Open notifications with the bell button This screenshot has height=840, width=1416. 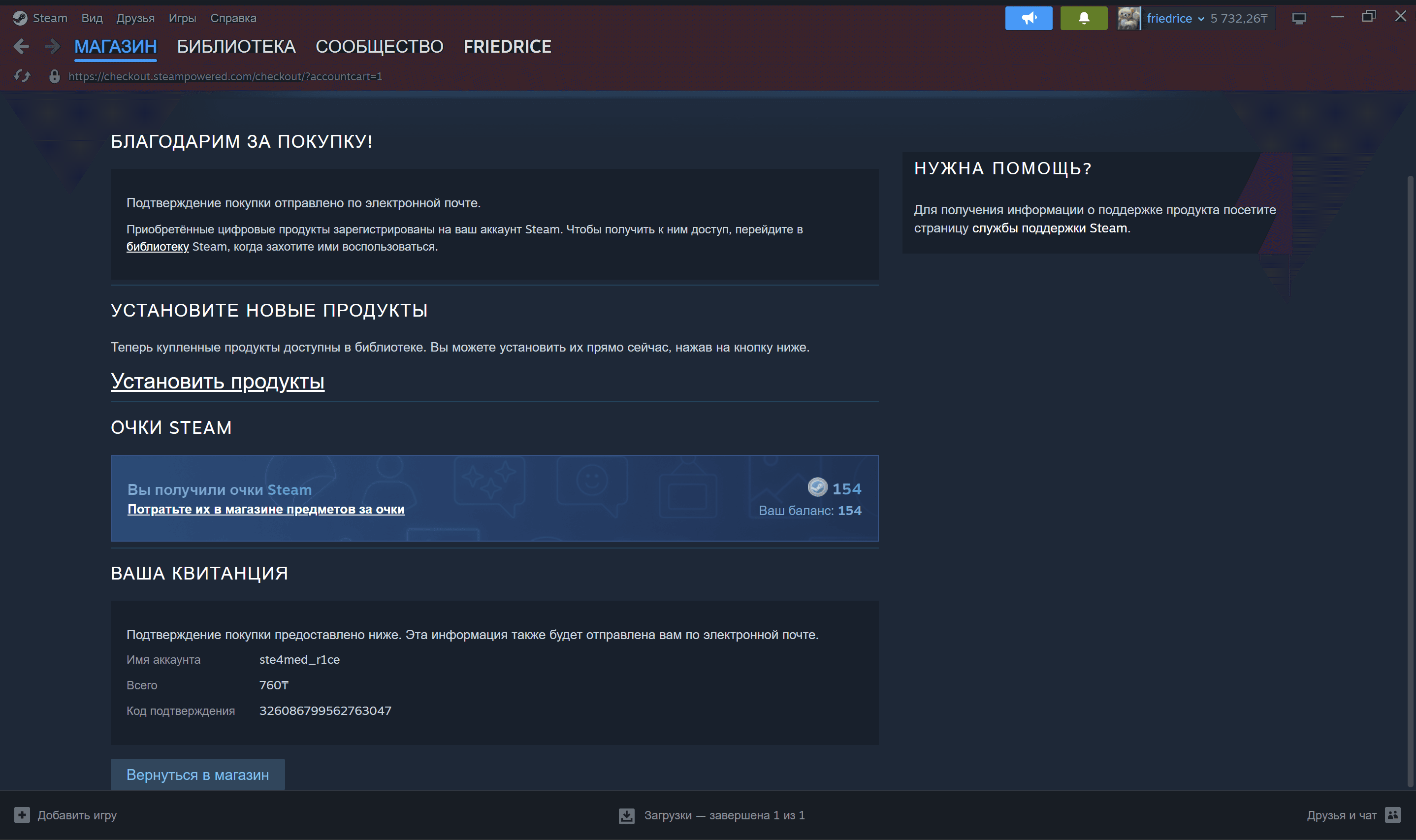(1083, 18)
